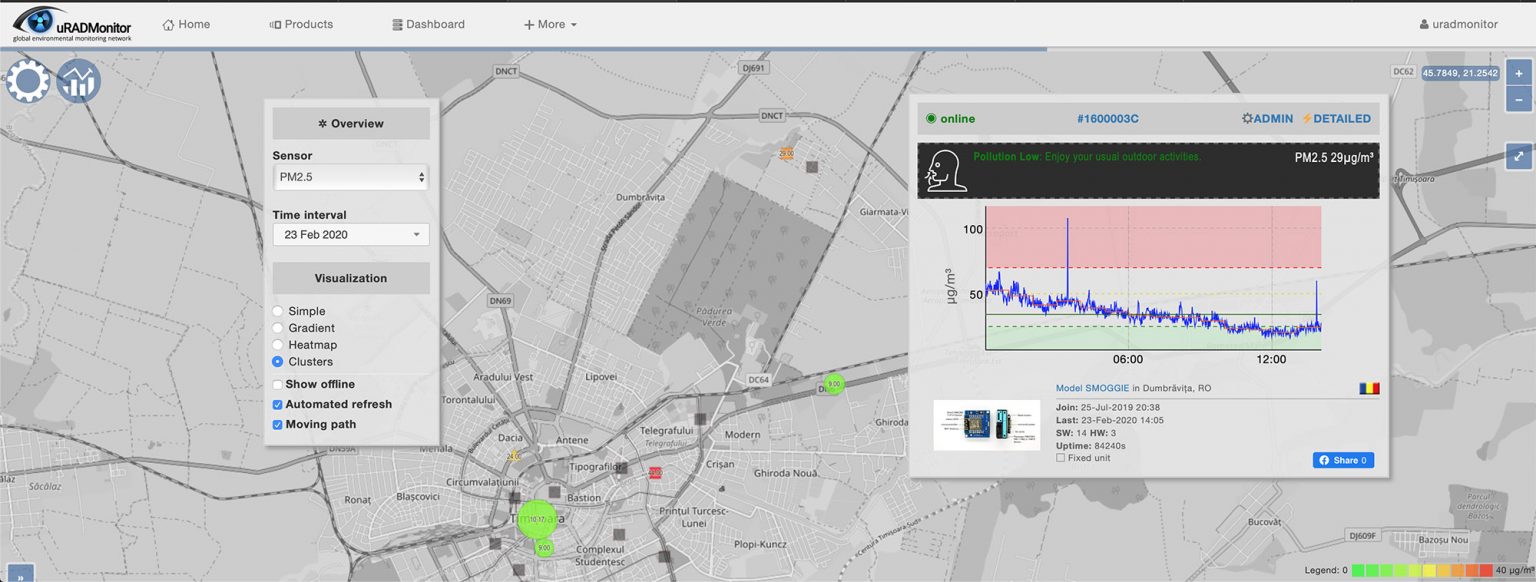Open the Time interval dropdown
The image size is (1536, 582).
pyautogui.click(x=350, y=234)
